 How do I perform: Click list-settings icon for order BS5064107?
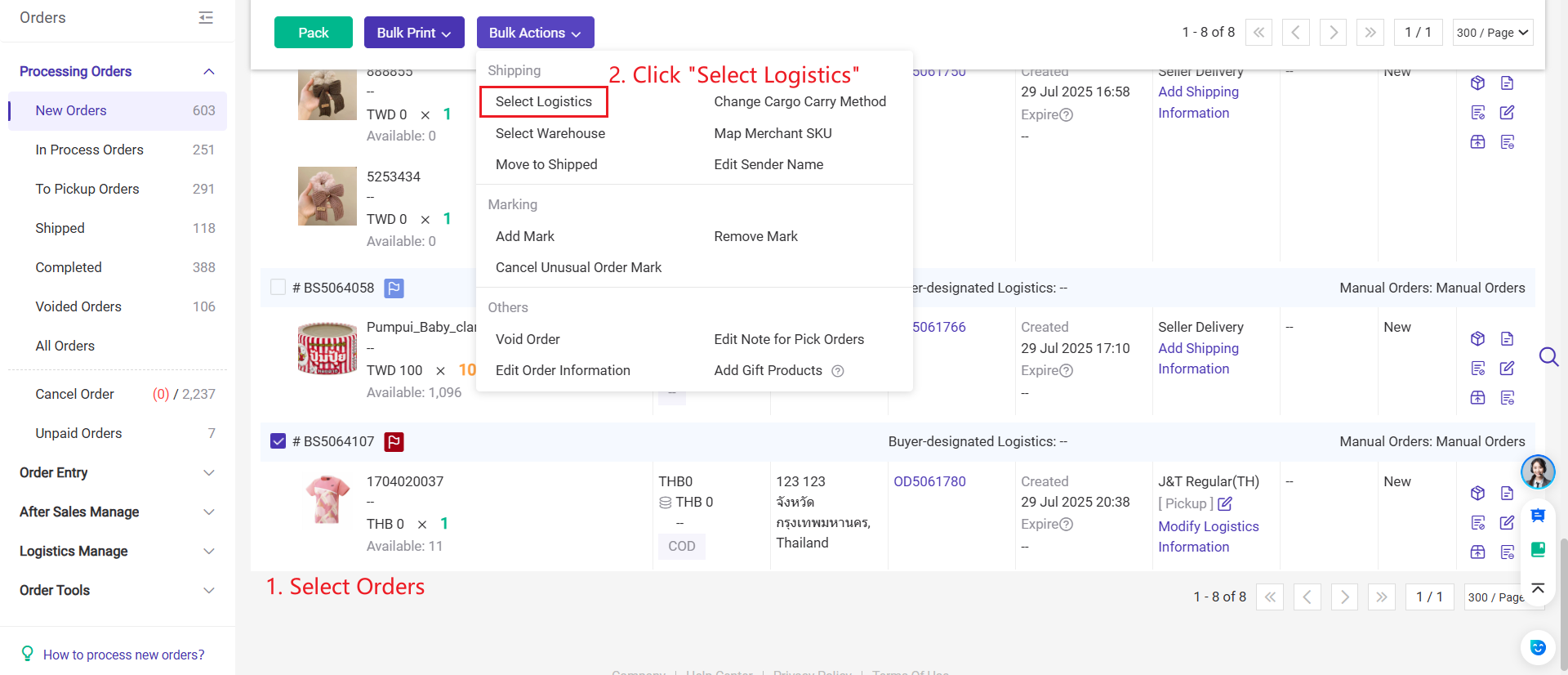[1508, 552]
